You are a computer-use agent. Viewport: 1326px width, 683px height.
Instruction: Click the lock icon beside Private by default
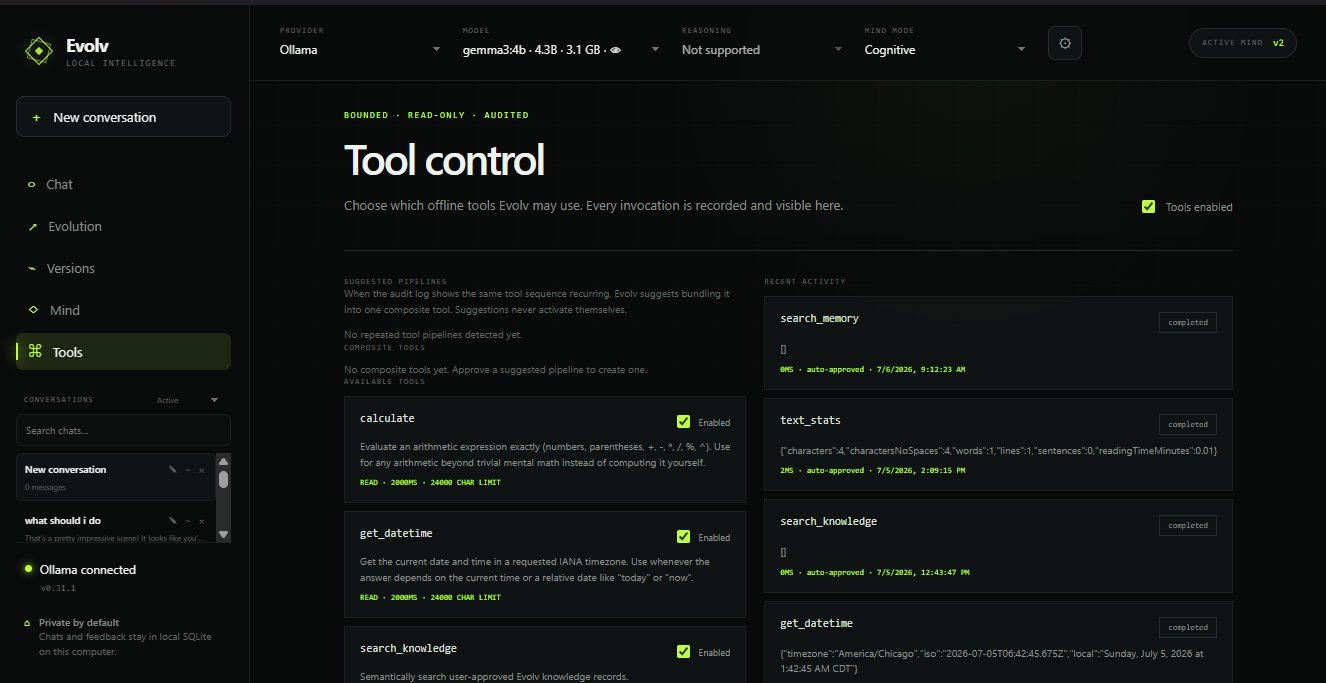coord(27,623)
